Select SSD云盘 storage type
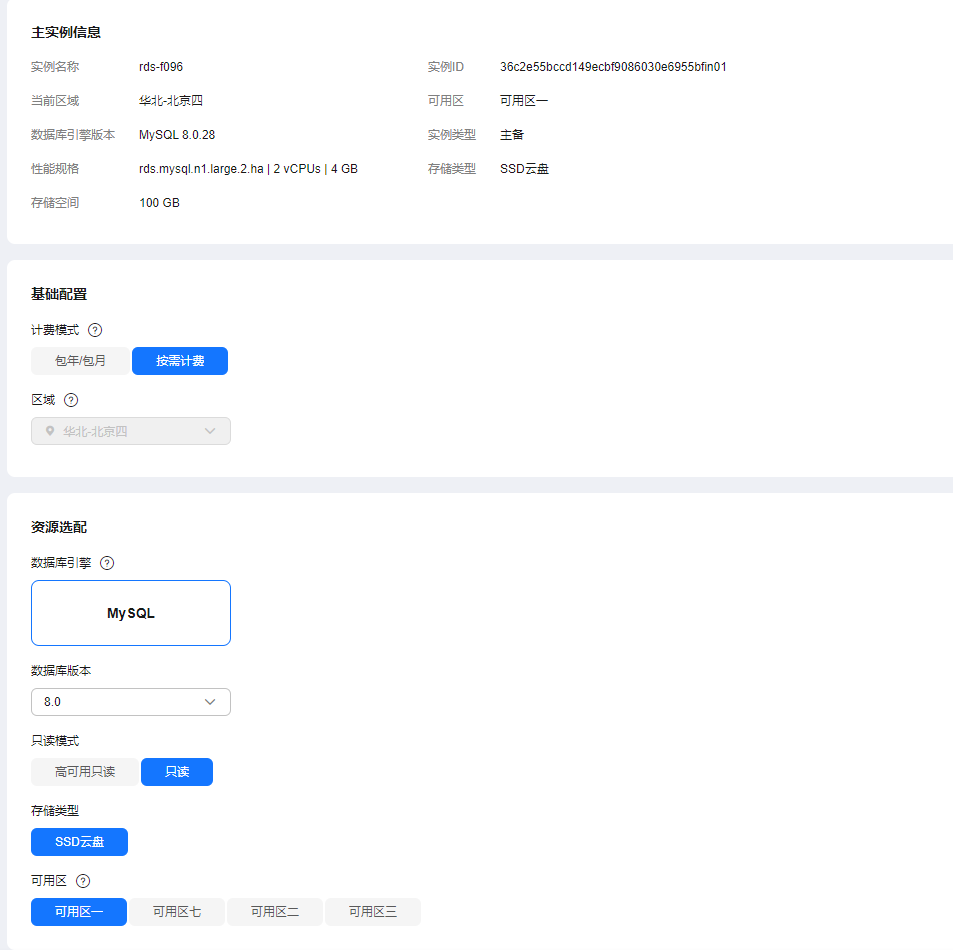Viewport: 953px width, 950px height. pyautogui.click(x=79, y=842)
